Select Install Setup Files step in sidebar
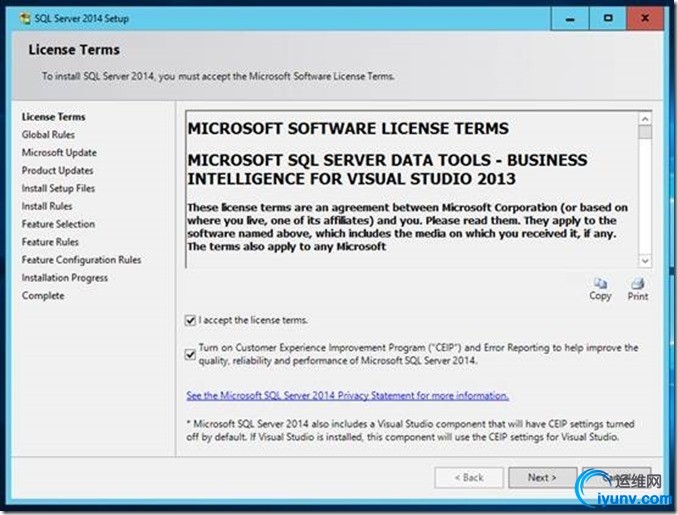 point(58,189)
